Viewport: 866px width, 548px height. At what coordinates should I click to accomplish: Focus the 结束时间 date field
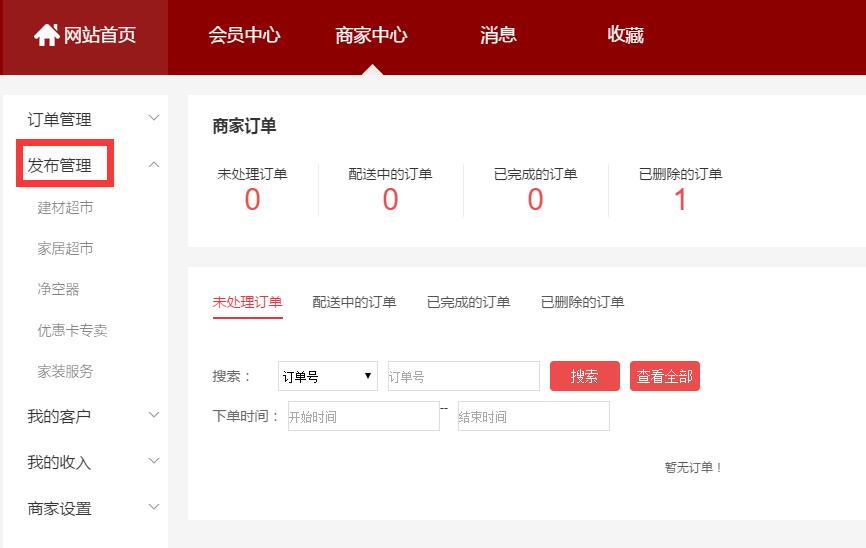(534, 416)
